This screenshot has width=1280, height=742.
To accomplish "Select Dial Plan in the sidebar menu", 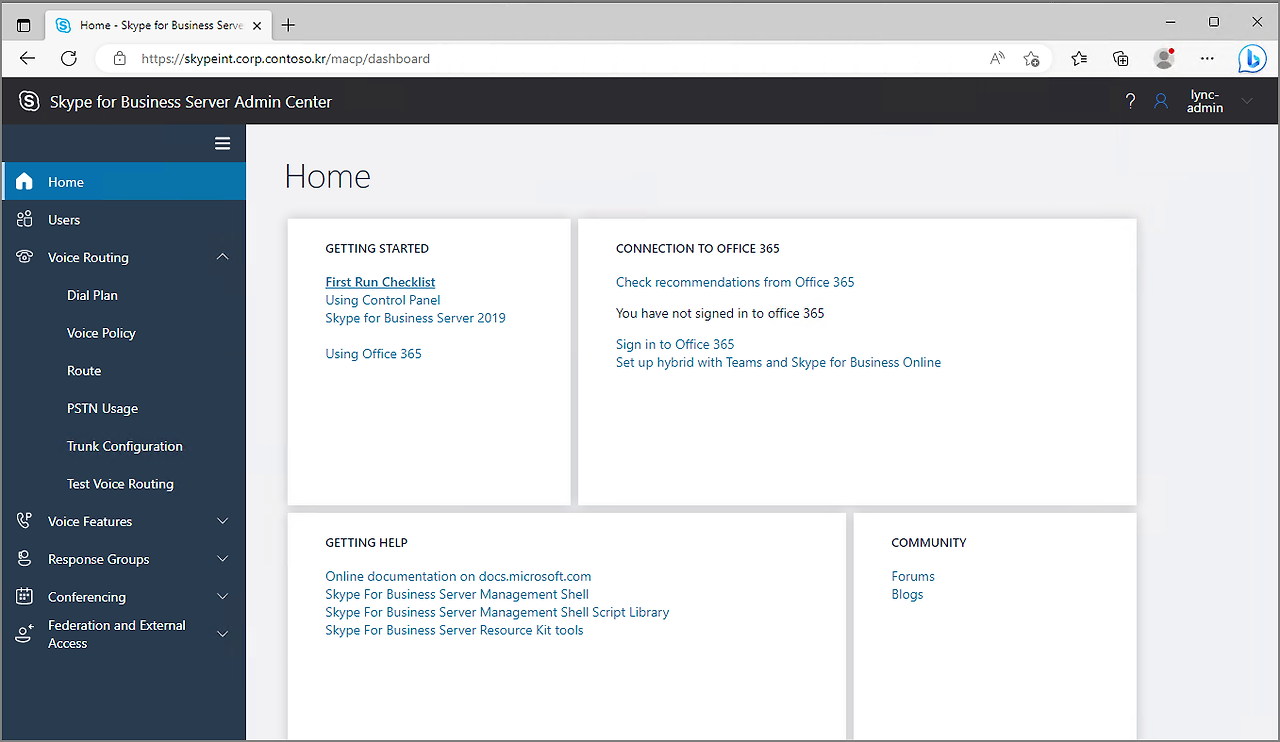I will pyautogui.click(x=91, y=294).
